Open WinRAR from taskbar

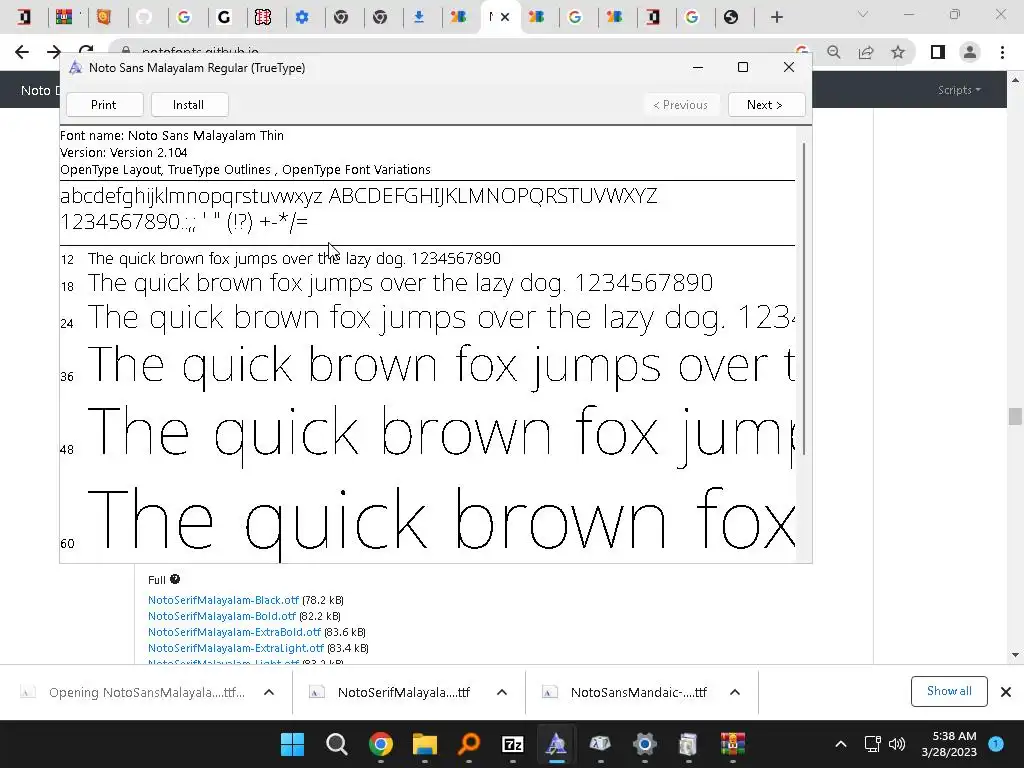pyautogui.click(x=733, y=744)
